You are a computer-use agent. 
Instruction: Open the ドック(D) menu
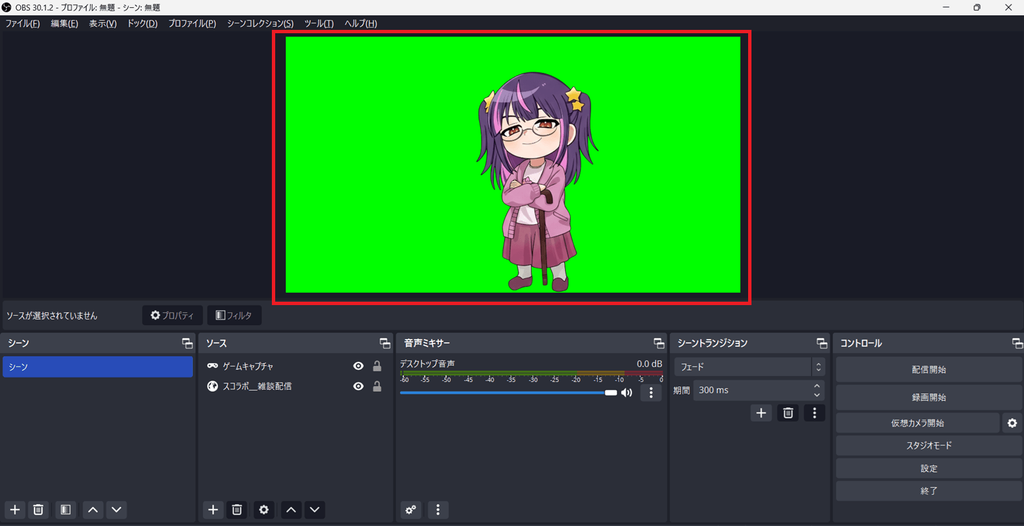[142, 24]
